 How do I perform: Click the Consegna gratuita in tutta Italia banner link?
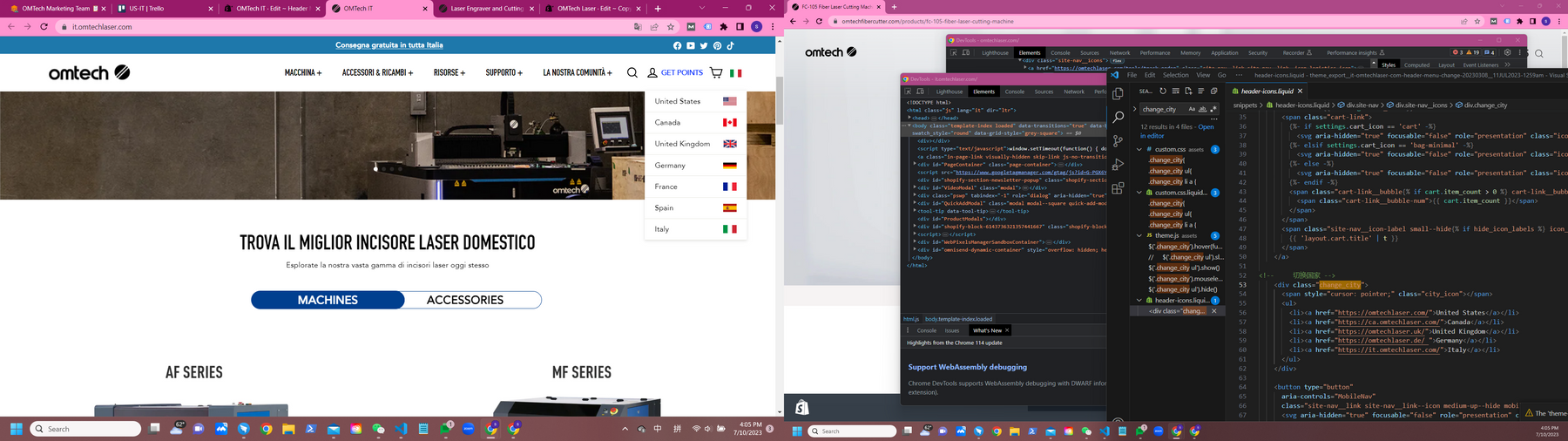[x=389, y=45]
